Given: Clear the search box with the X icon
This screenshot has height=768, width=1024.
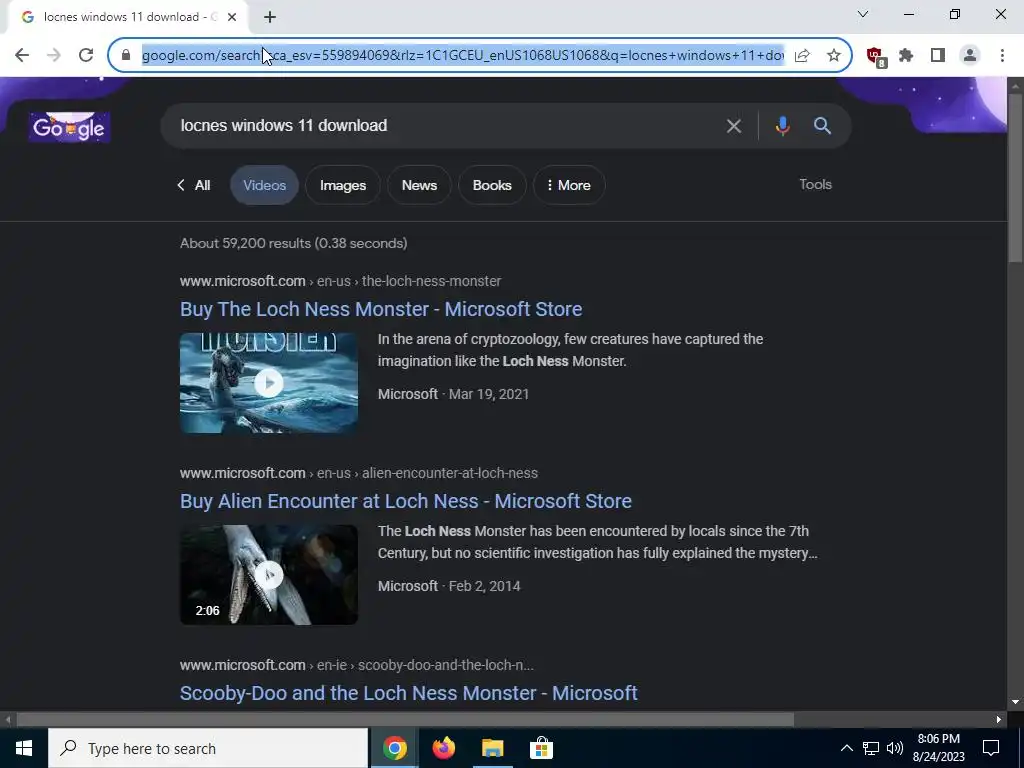Looking at the screenshot, I should [x=733, y=125].
